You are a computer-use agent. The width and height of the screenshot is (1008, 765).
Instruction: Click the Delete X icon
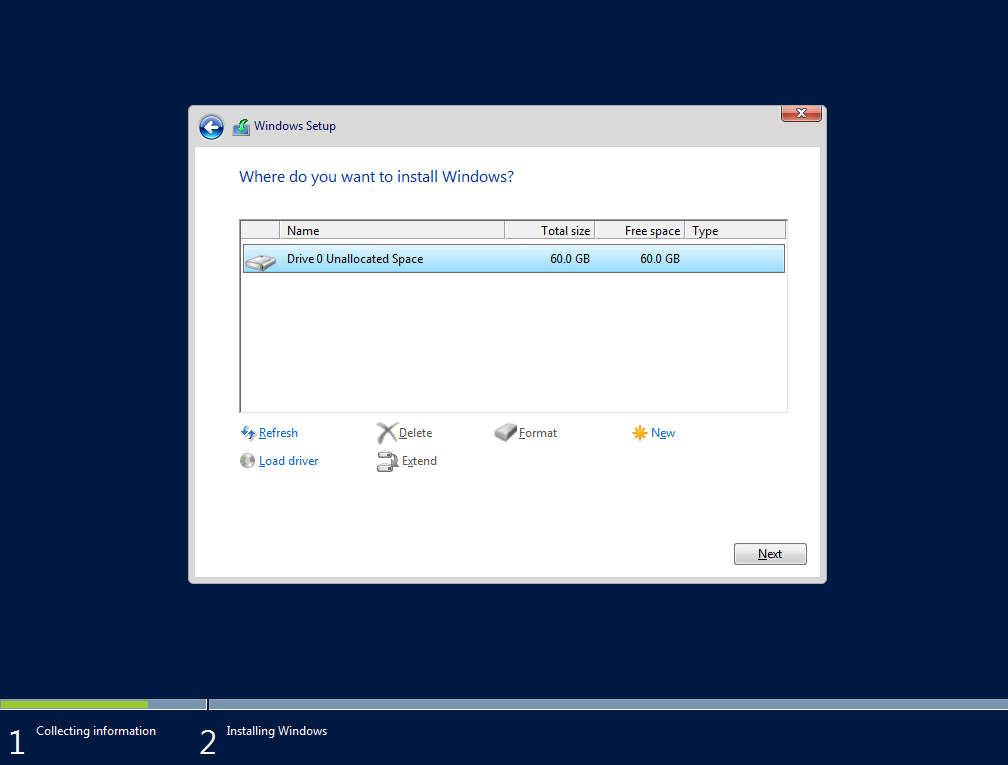click(386, 433)
